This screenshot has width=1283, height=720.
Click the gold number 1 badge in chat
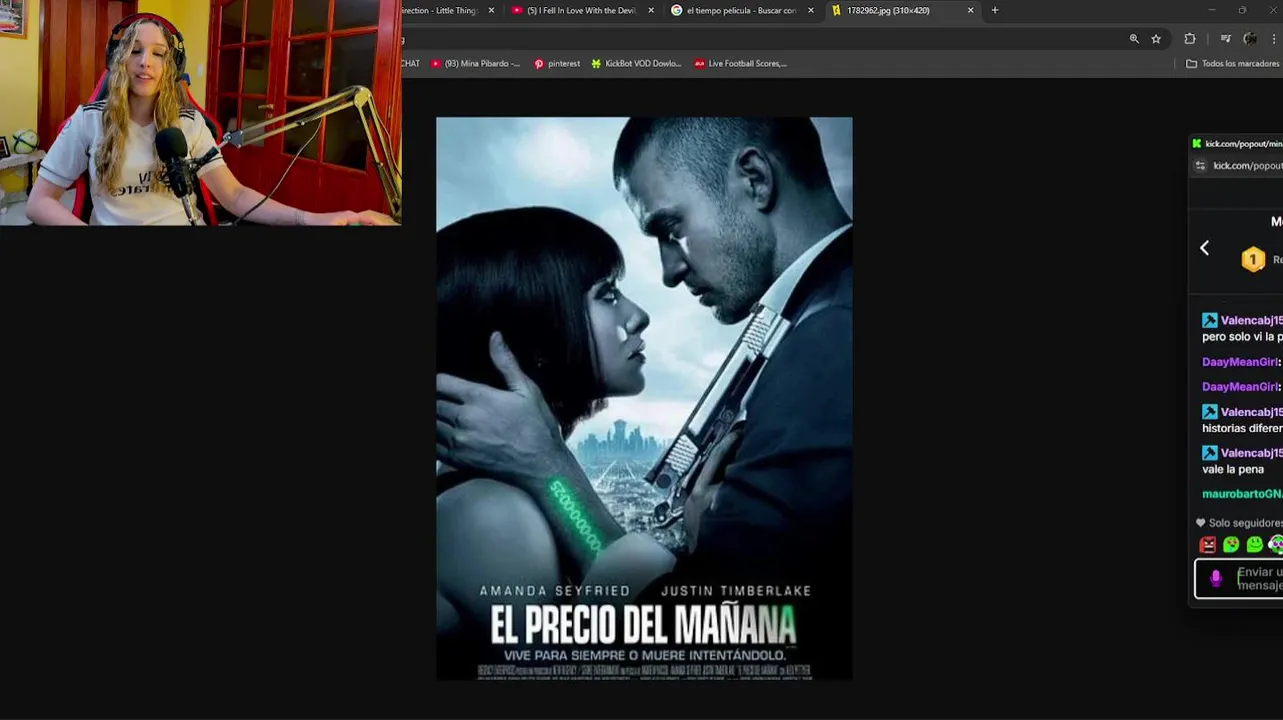click(1253, 260)
